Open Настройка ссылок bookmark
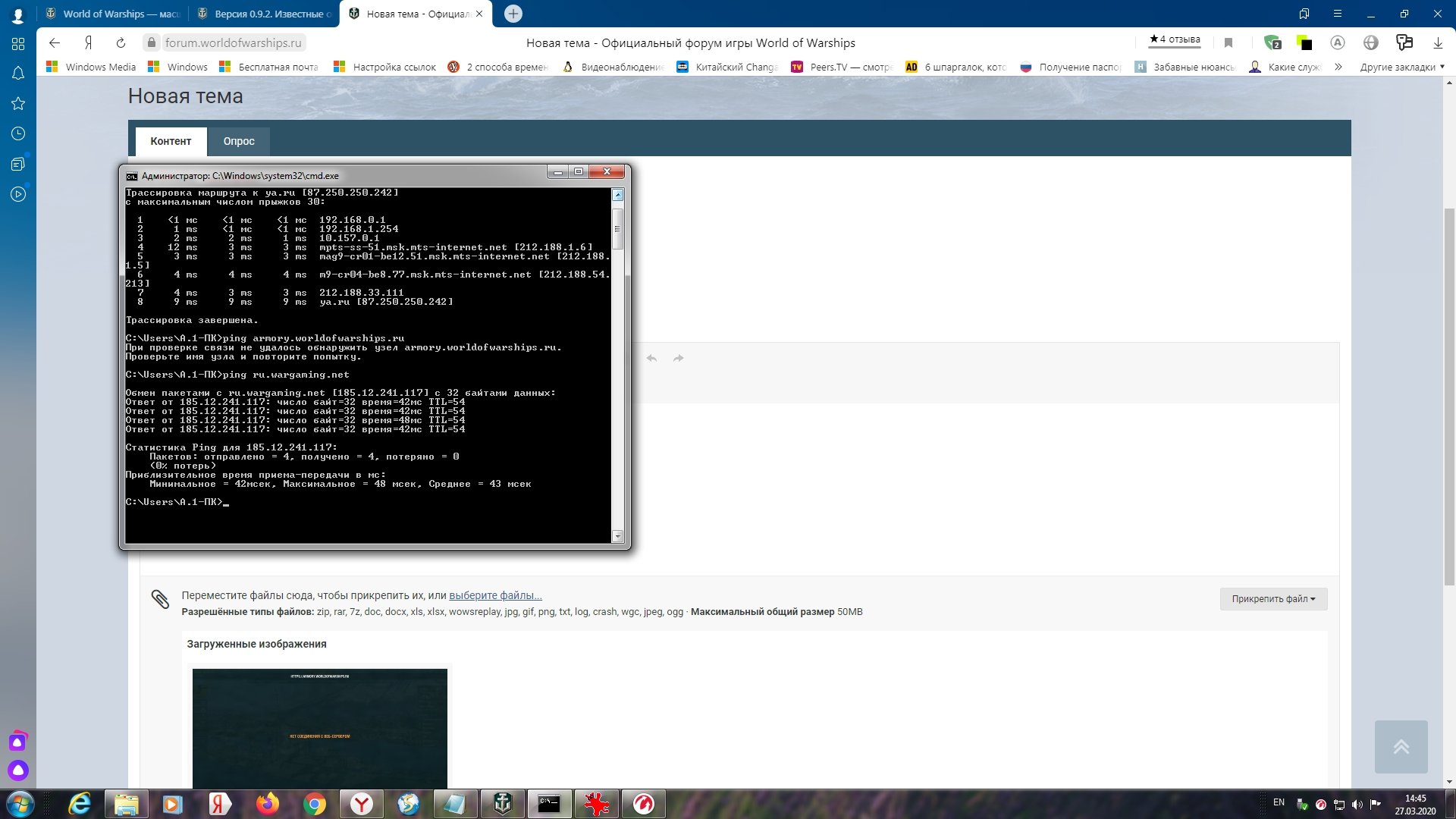1456x819 pixels. coord(385,67)
